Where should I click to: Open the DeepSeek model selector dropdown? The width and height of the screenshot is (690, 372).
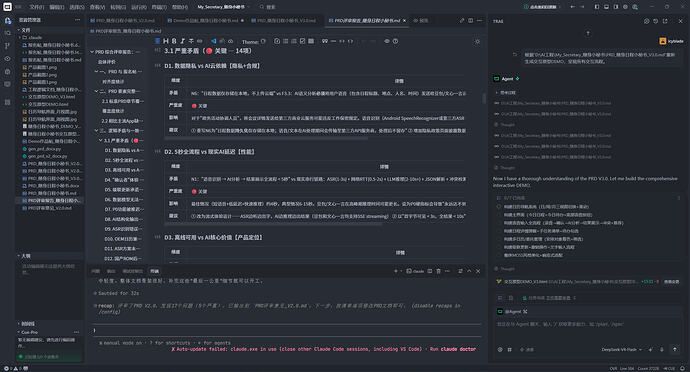(x=621, y=349)
